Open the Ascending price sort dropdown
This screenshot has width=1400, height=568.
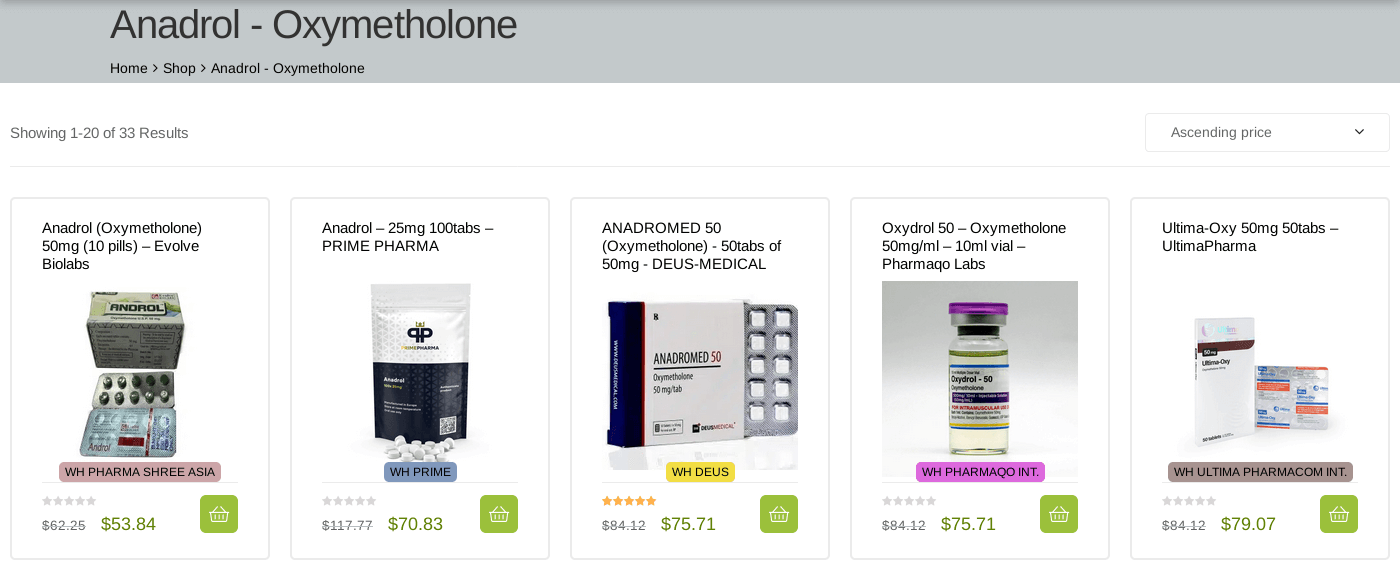(1267, 132)
